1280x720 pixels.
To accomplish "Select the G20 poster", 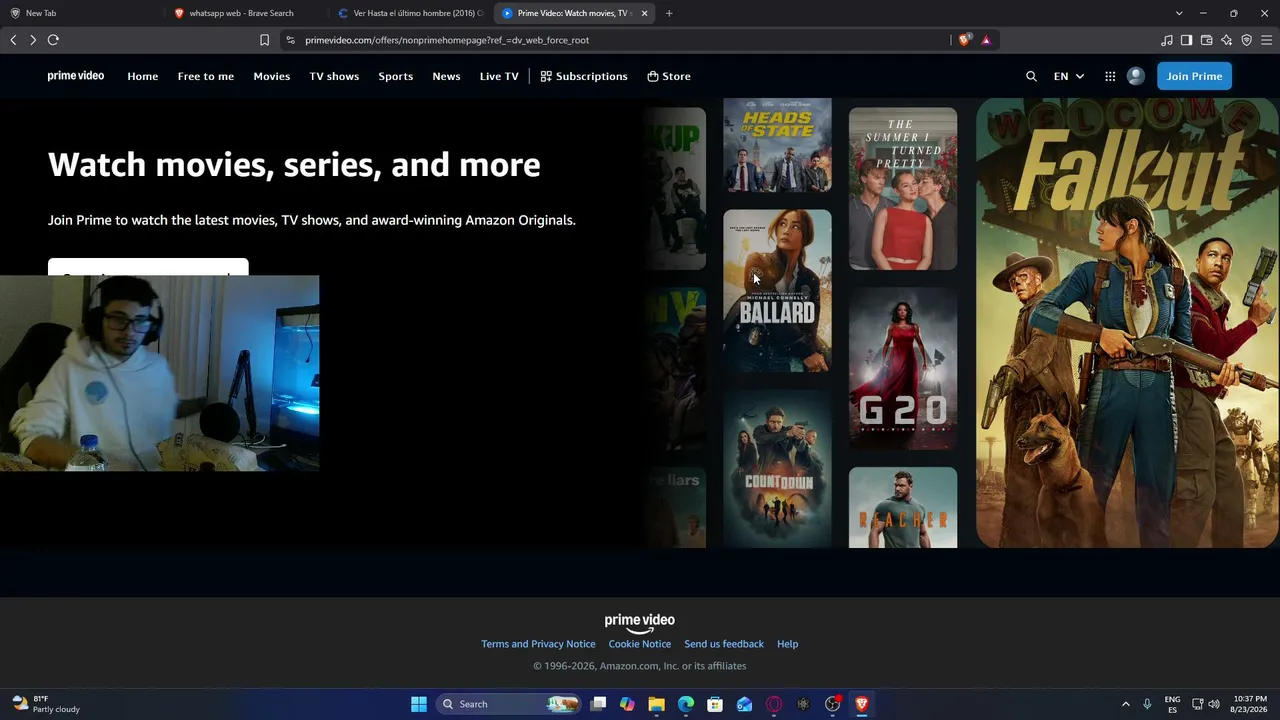I will click(903, 368).
